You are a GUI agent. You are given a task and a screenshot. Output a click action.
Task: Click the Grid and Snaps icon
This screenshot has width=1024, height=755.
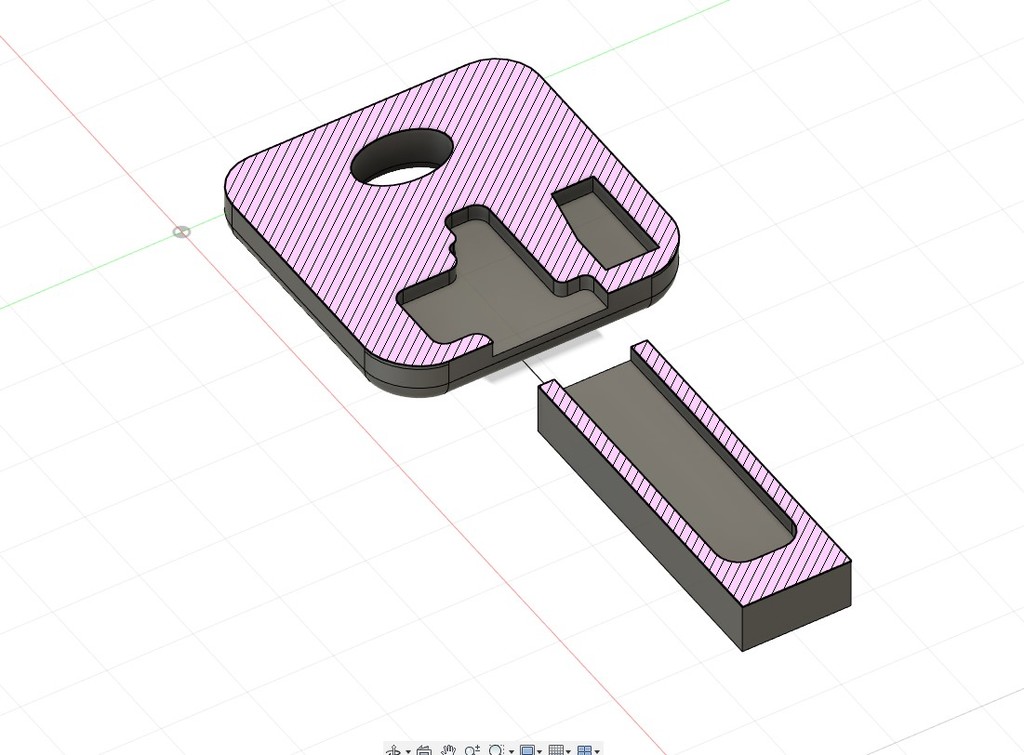(x=557, y=747)
